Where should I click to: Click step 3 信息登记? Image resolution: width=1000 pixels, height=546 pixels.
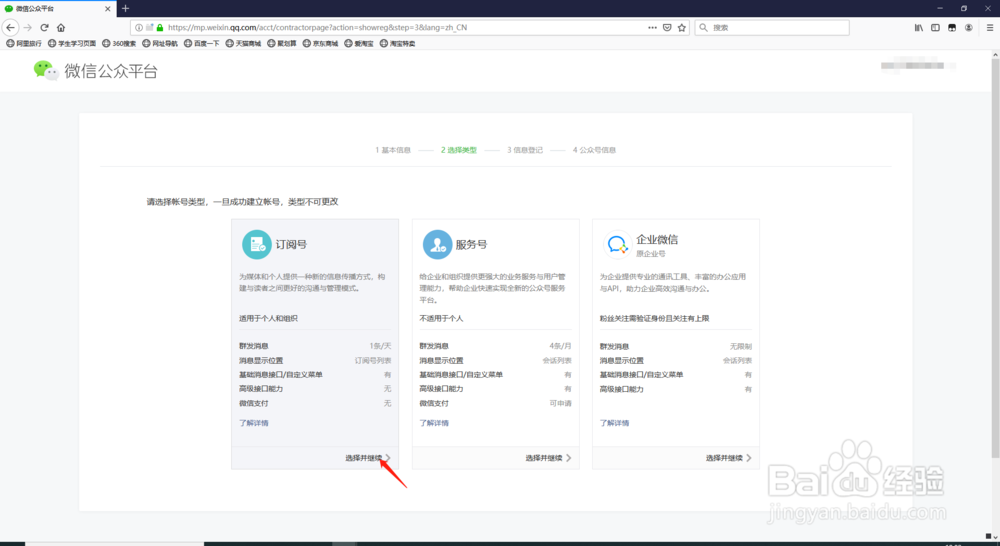[x=525, y=150]
